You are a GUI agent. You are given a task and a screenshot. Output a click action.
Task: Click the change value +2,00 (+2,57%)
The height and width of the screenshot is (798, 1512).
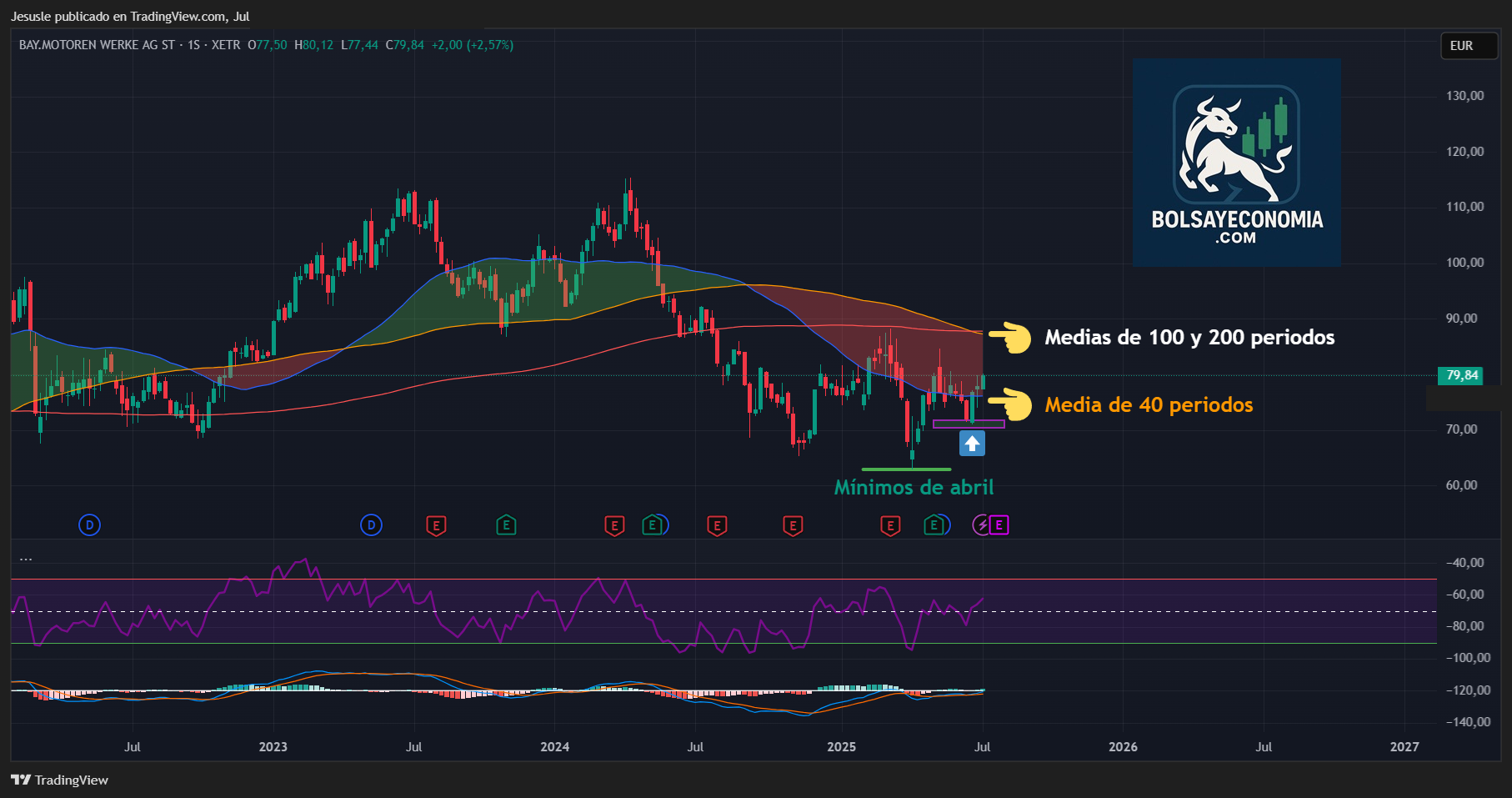472,45
